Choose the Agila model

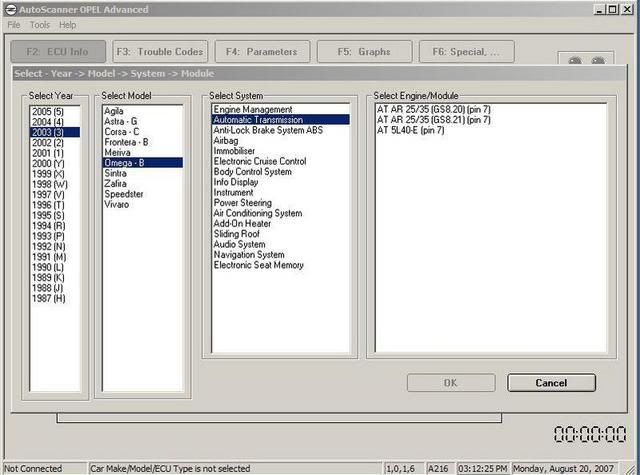click(142, 111)
